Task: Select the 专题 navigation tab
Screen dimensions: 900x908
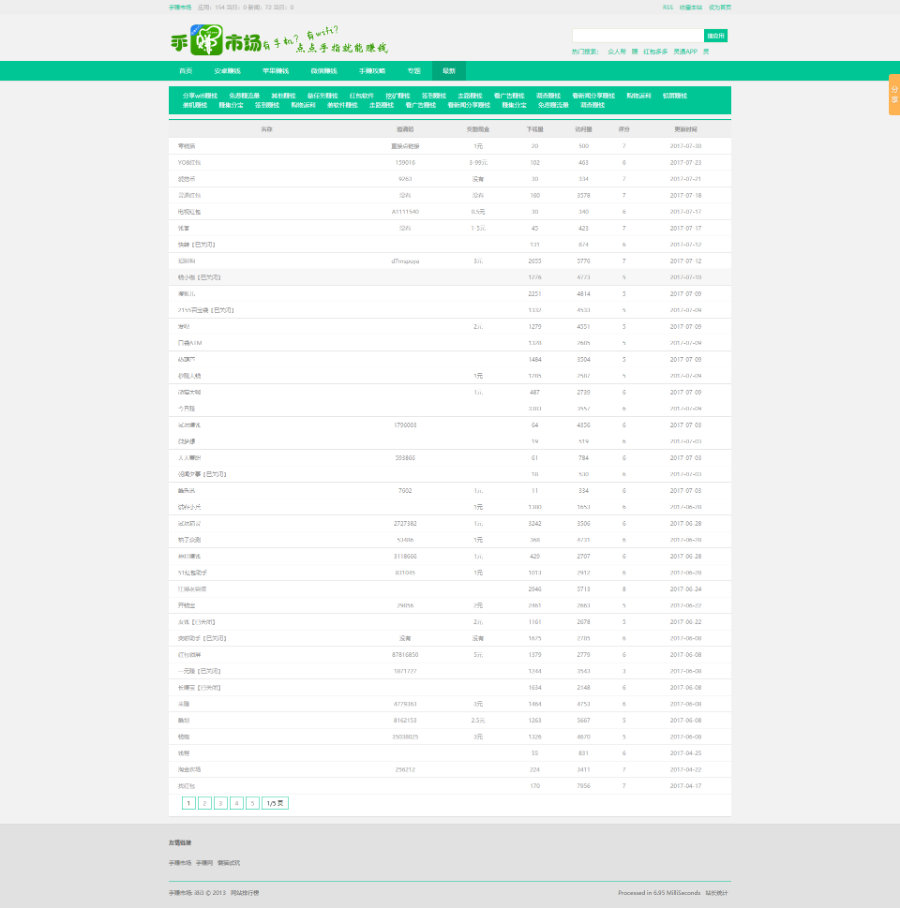Action: pyautogui.click(x=414, y=71)
